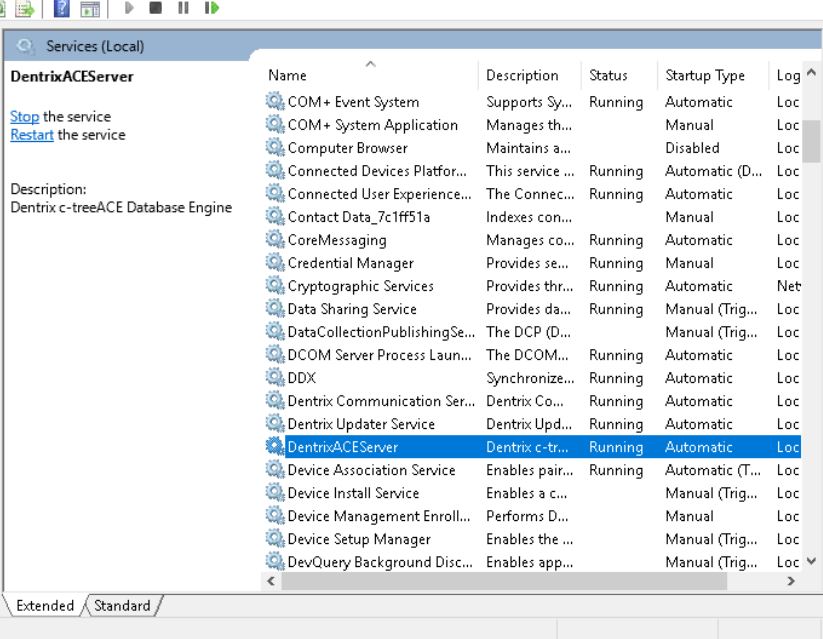Click the gear icon for Contact Data_7c1ff51a
The image size is (823, 639).
[x=275, y=216]
